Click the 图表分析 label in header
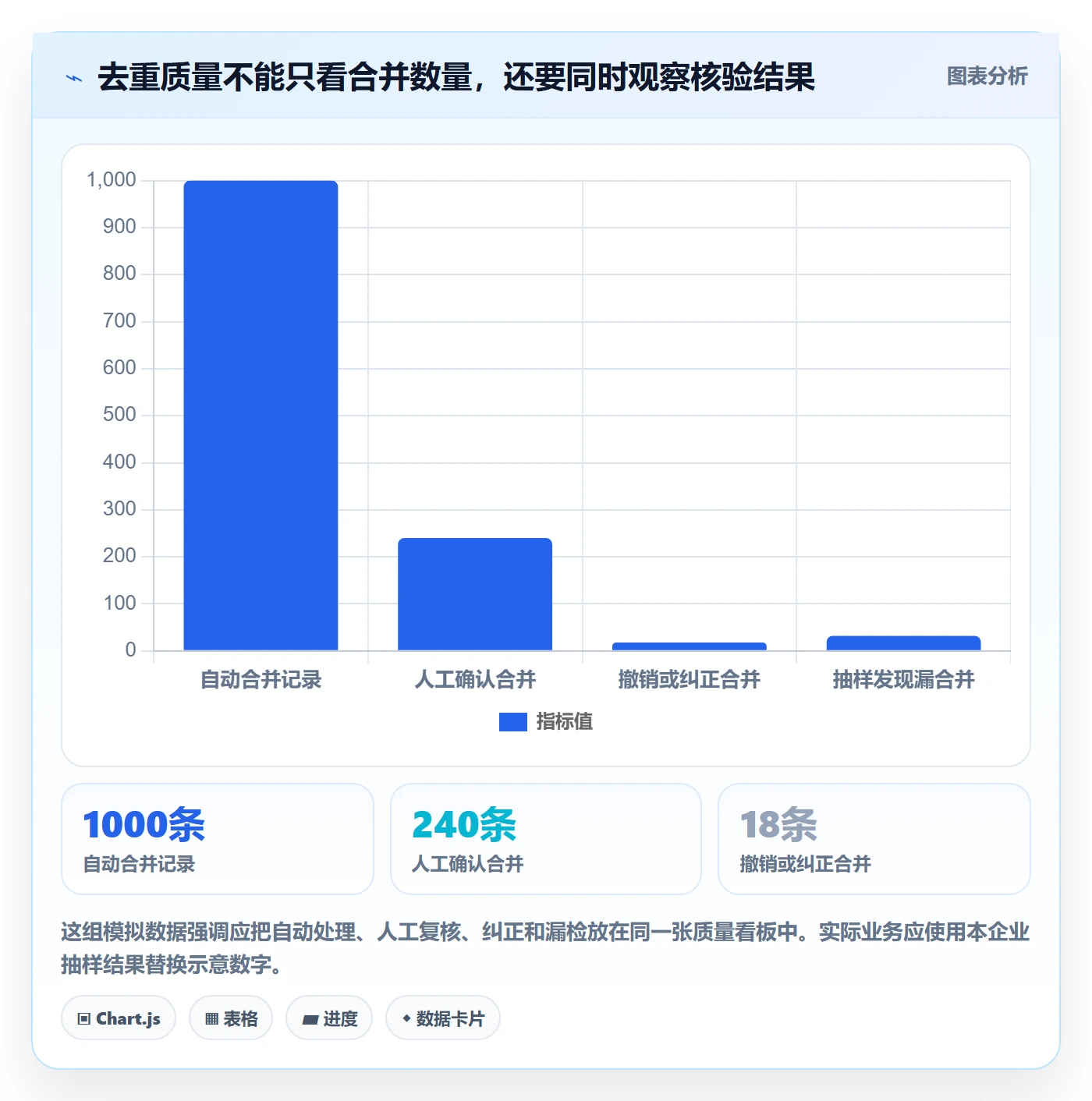Viewport: 1092px width, 1101px height. pos(987,76)
